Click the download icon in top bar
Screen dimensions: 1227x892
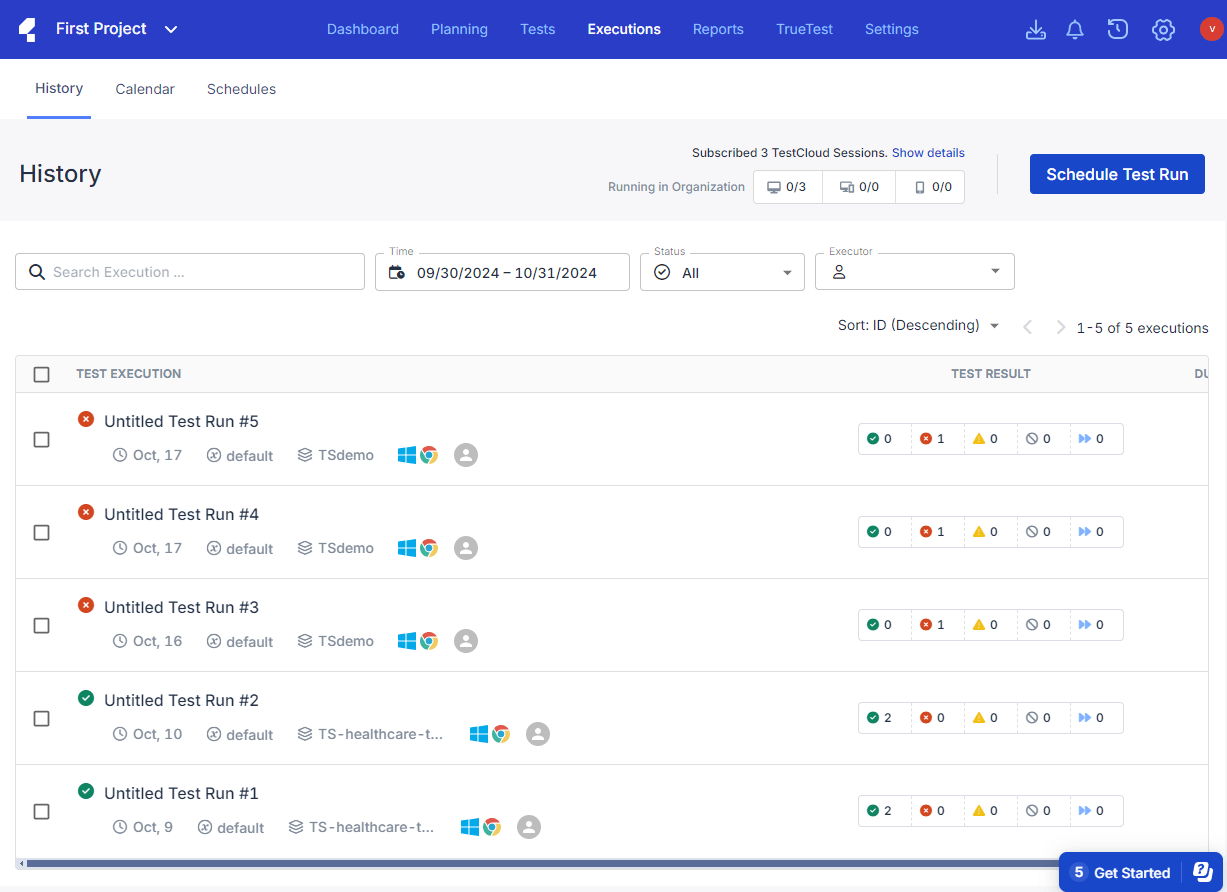[x=1036, y=30]
